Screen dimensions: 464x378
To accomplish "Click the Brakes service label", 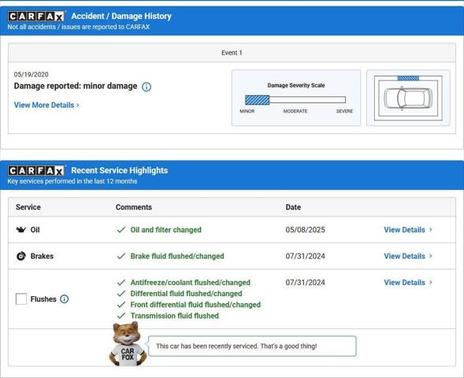I will point(42,256).
